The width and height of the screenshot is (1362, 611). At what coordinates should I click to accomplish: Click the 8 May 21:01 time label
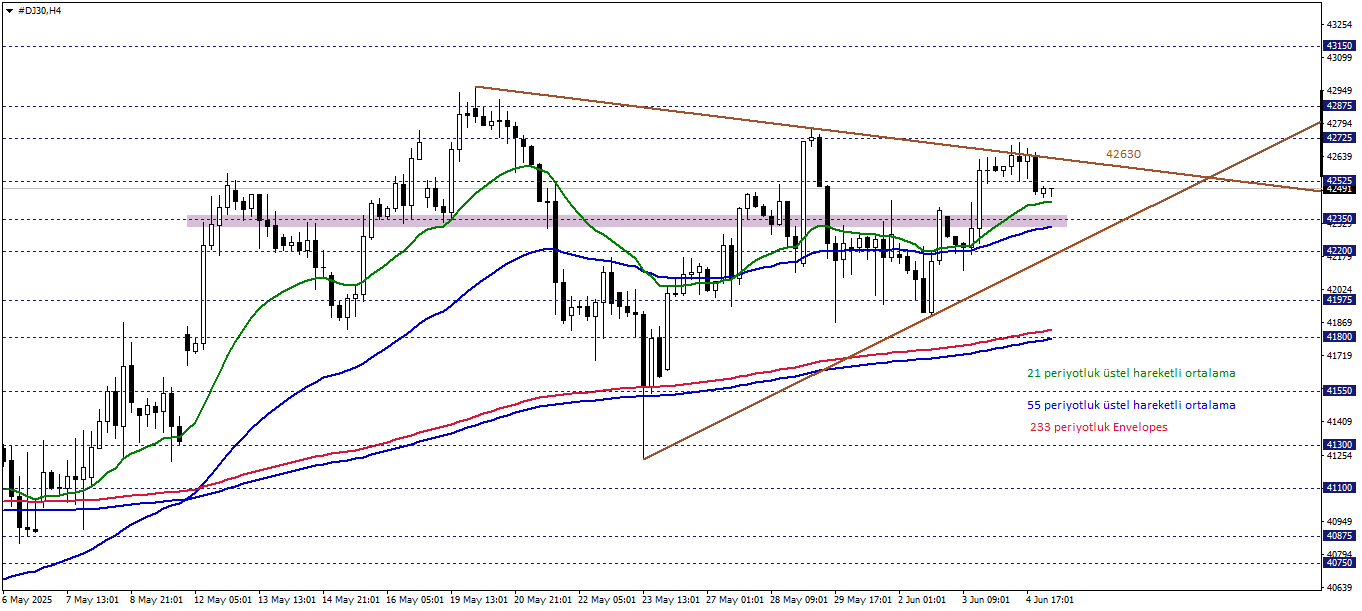click(156, 600)
